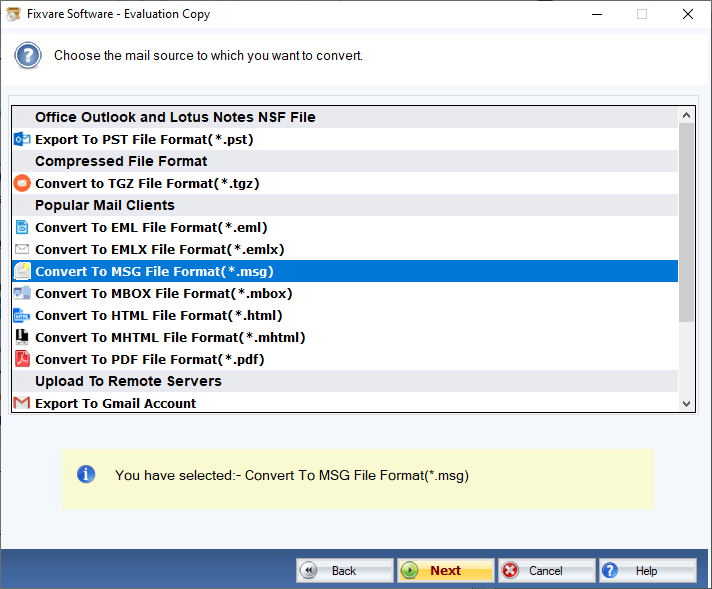This screenshot has width=712, height=589.
Task: Click the list scroll down arrow
Action: point(687,404)
